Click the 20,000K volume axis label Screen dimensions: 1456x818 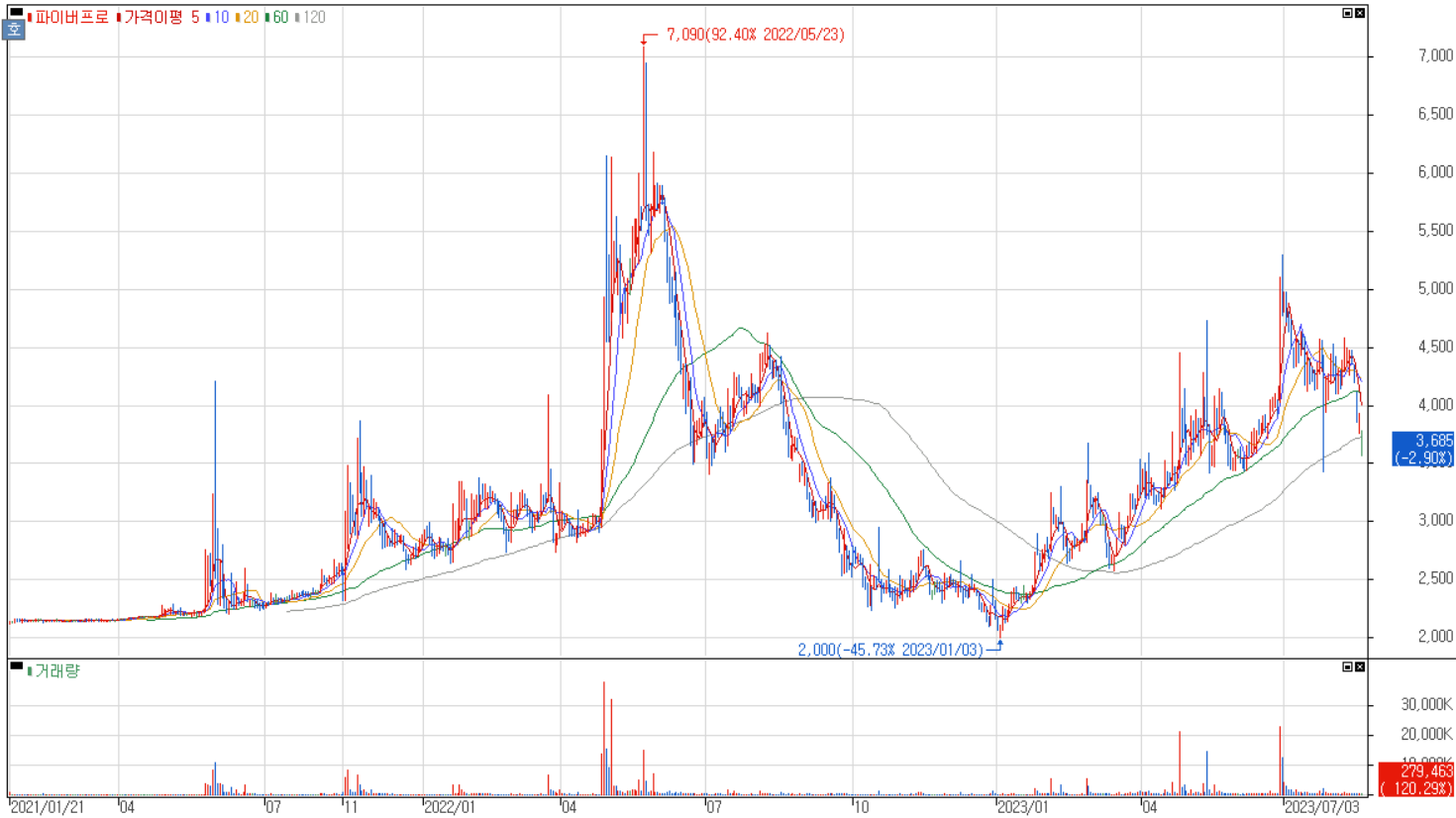coord(1426,734)
